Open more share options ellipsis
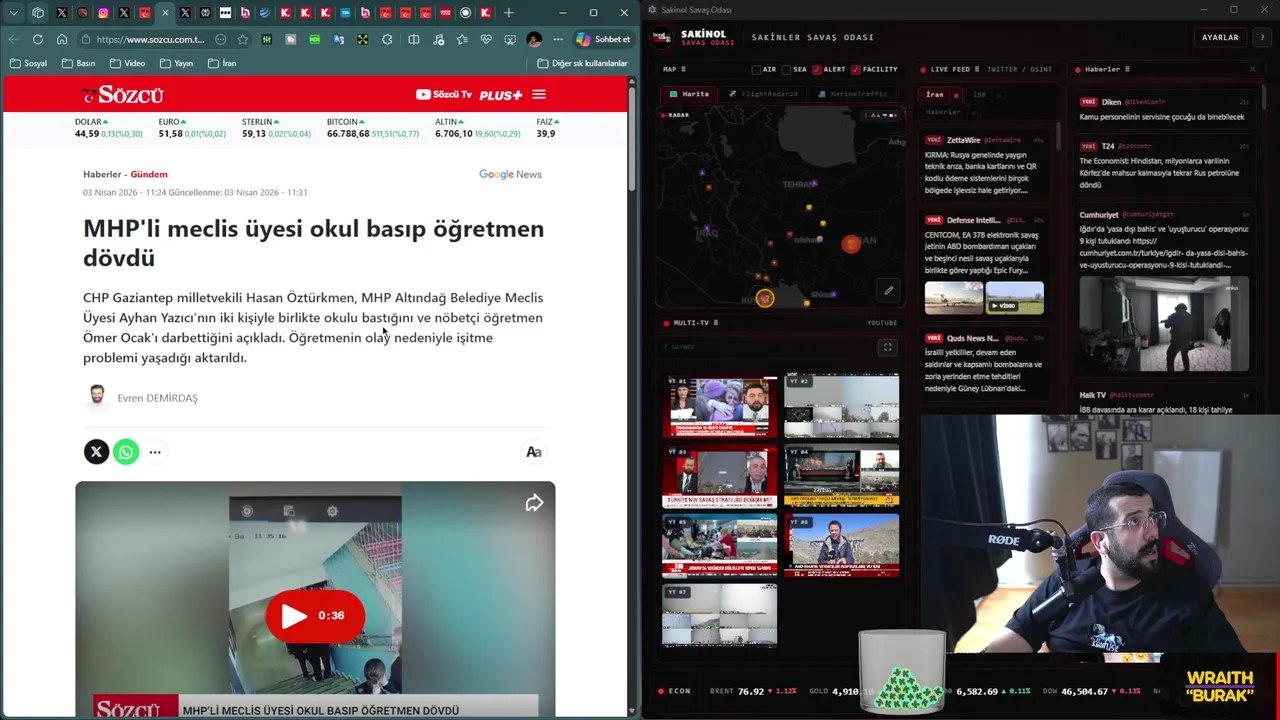Screen dimensions: 1280x720 point(155,452)
